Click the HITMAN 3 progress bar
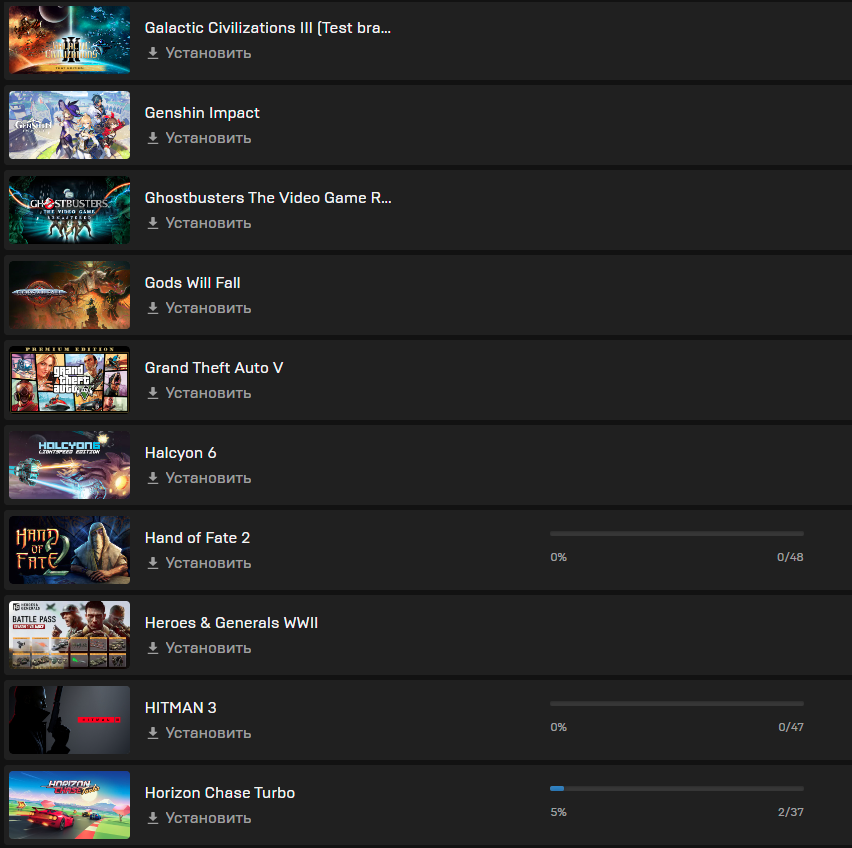 coord(676,703)
